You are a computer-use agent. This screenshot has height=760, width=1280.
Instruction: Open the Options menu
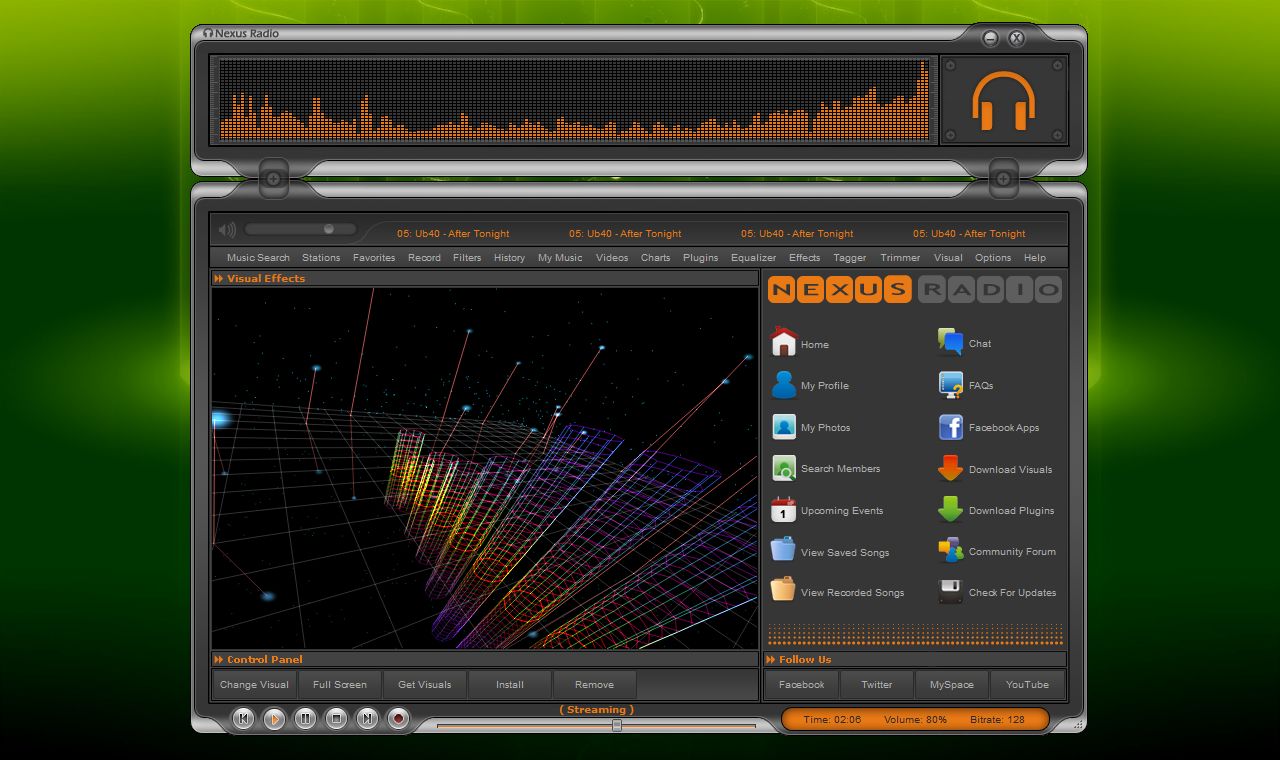coord(993,258)
